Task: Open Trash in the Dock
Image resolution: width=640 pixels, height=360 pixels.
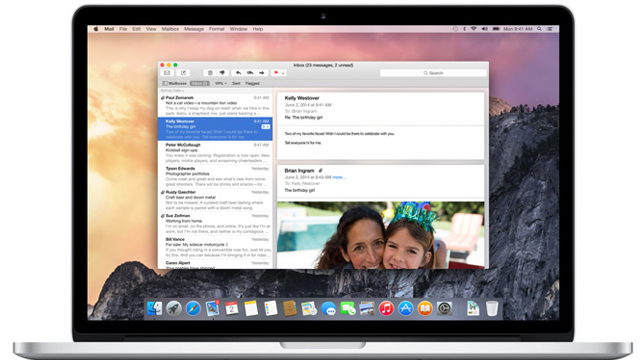Action: coord(492,309)
